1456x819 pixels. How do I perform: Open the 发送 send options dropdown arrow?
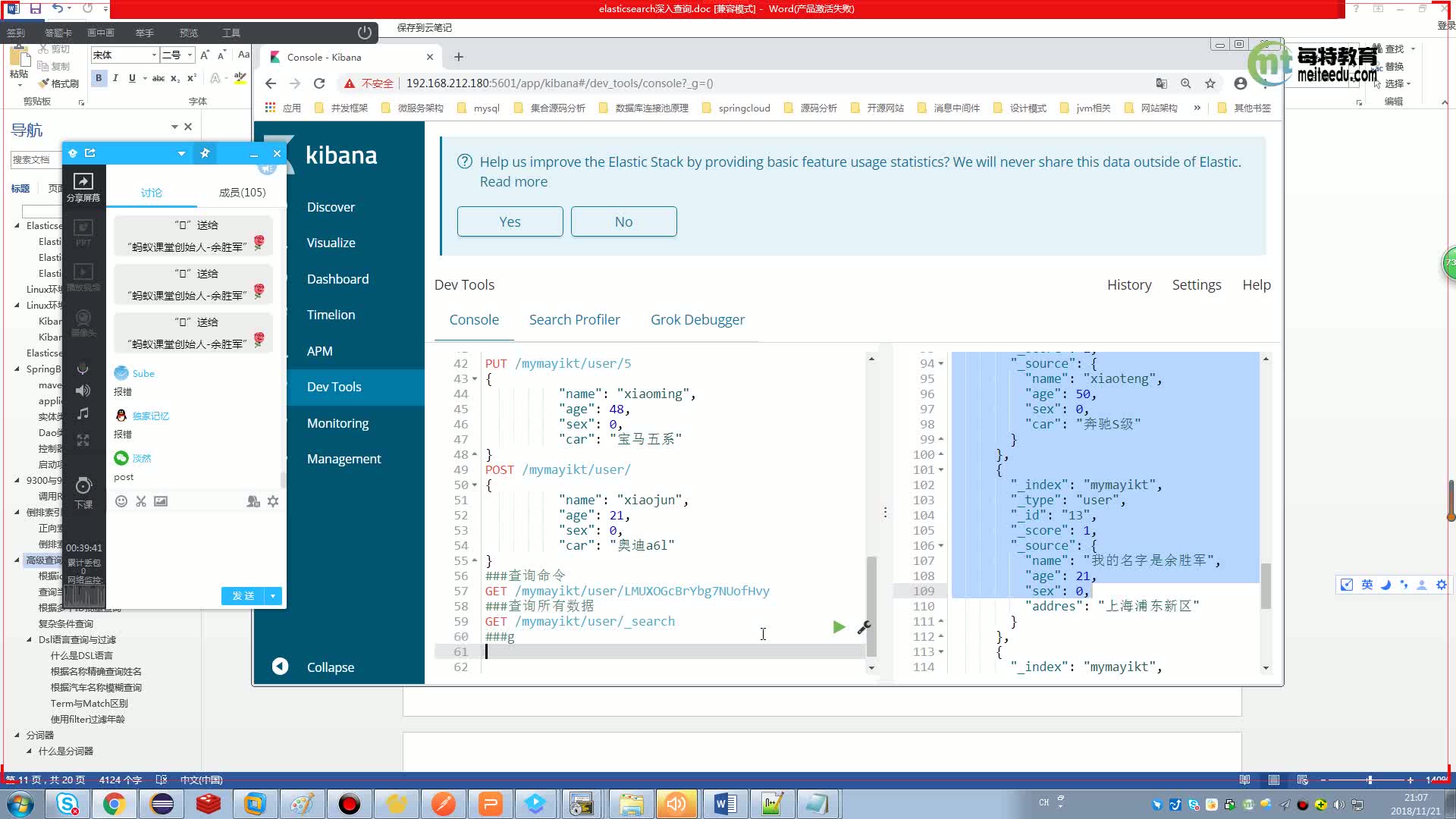point(273,596)
